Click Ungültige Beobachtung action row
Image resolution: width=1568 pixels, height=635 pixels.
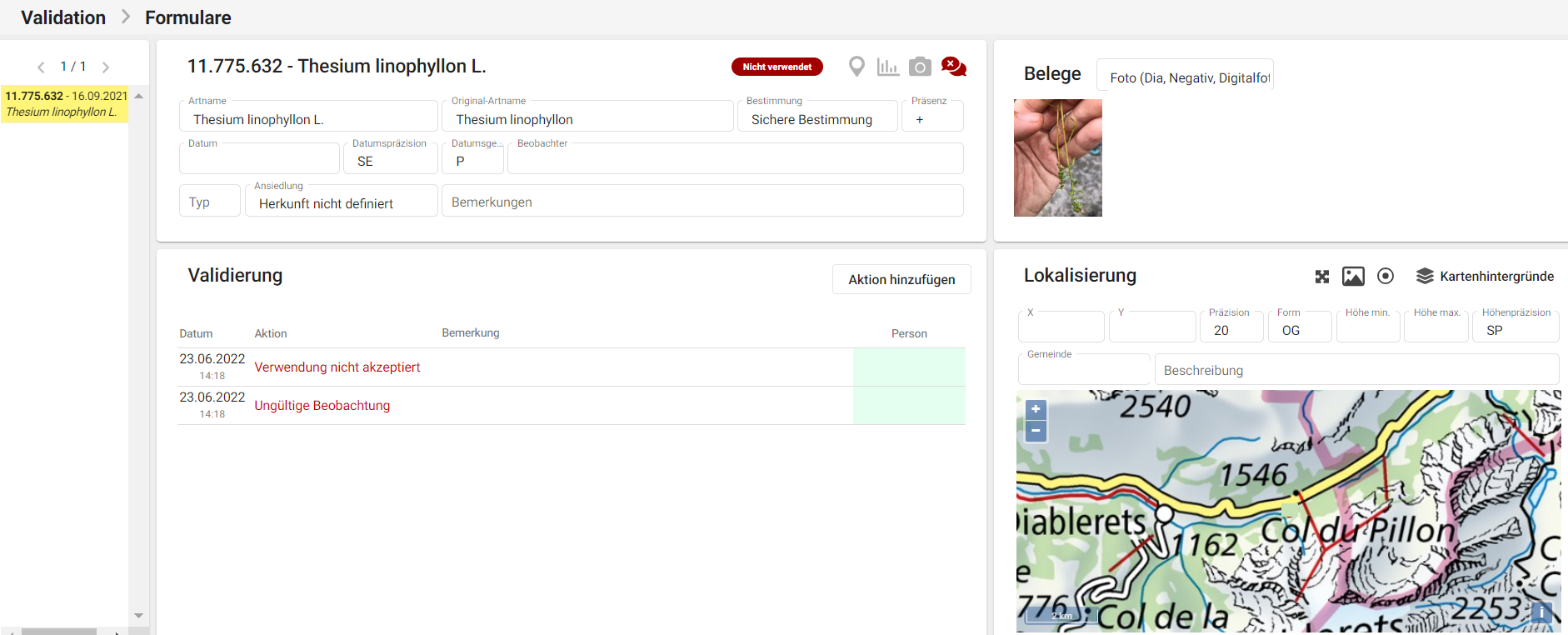click(x=572, y=405)
